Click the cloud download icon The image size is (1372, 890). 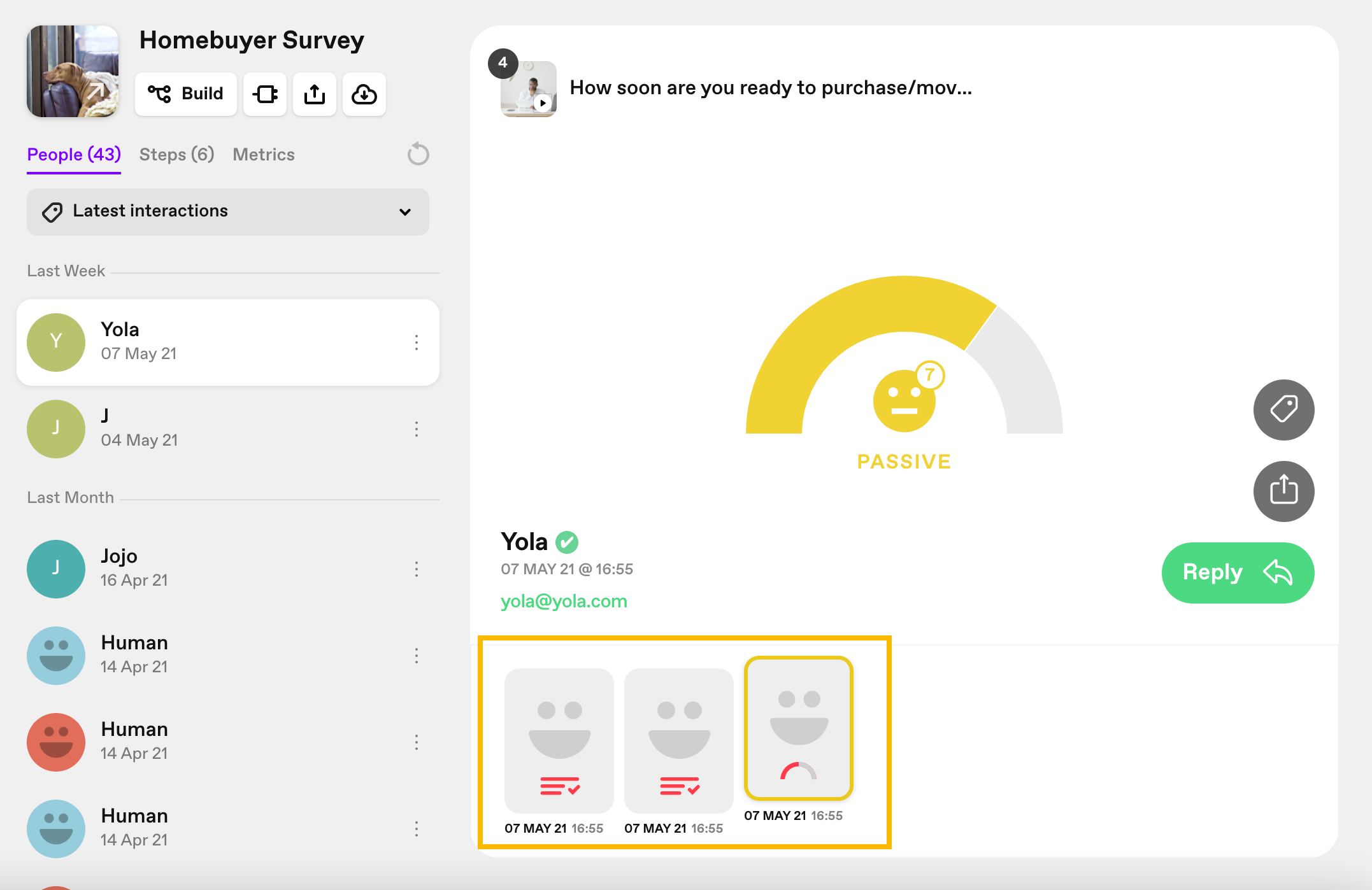click(x=364, y=94)
